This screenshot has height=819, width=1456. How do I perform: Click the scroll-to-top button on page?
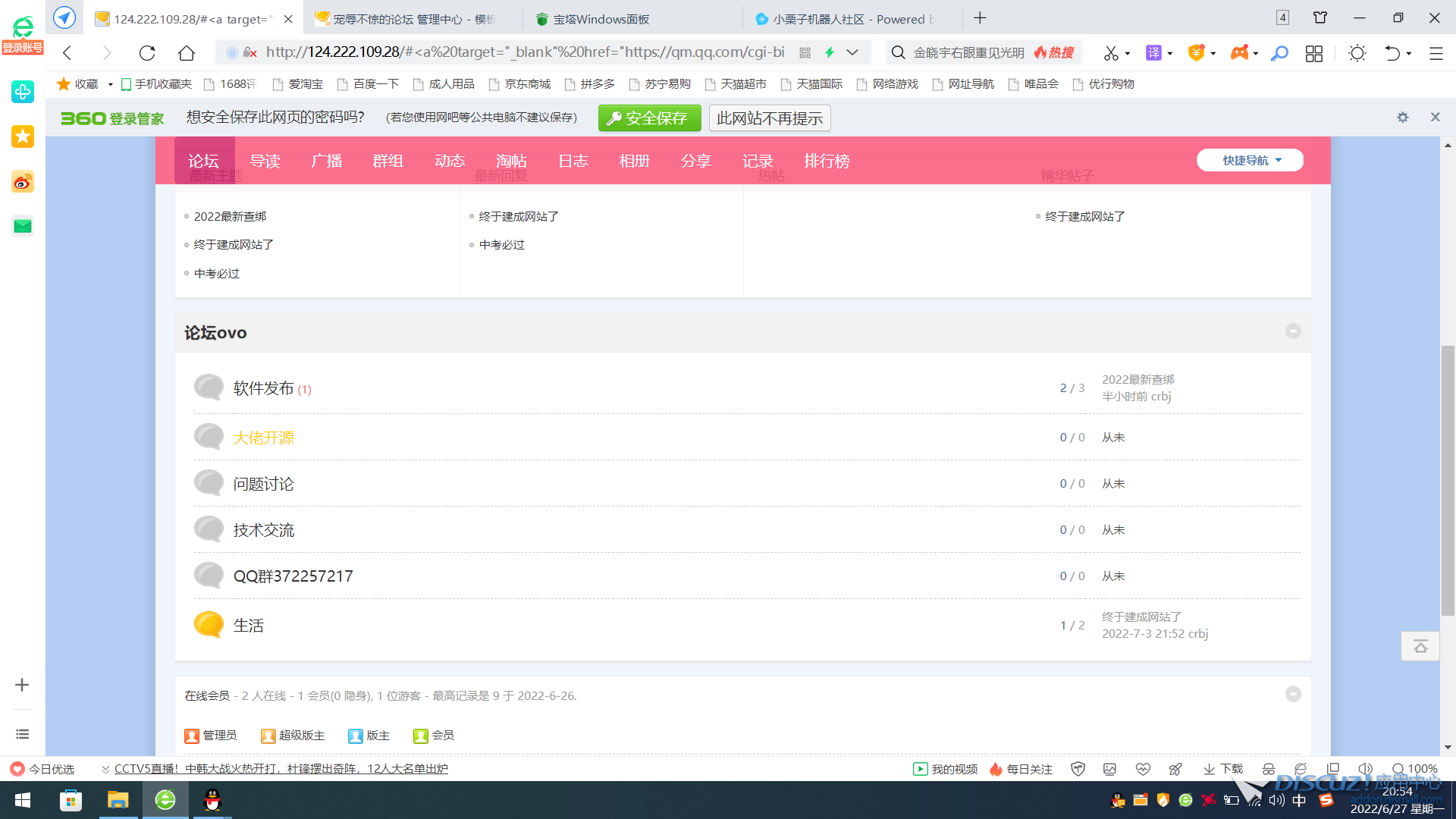pyautogui.click(x=1420, y=646)
